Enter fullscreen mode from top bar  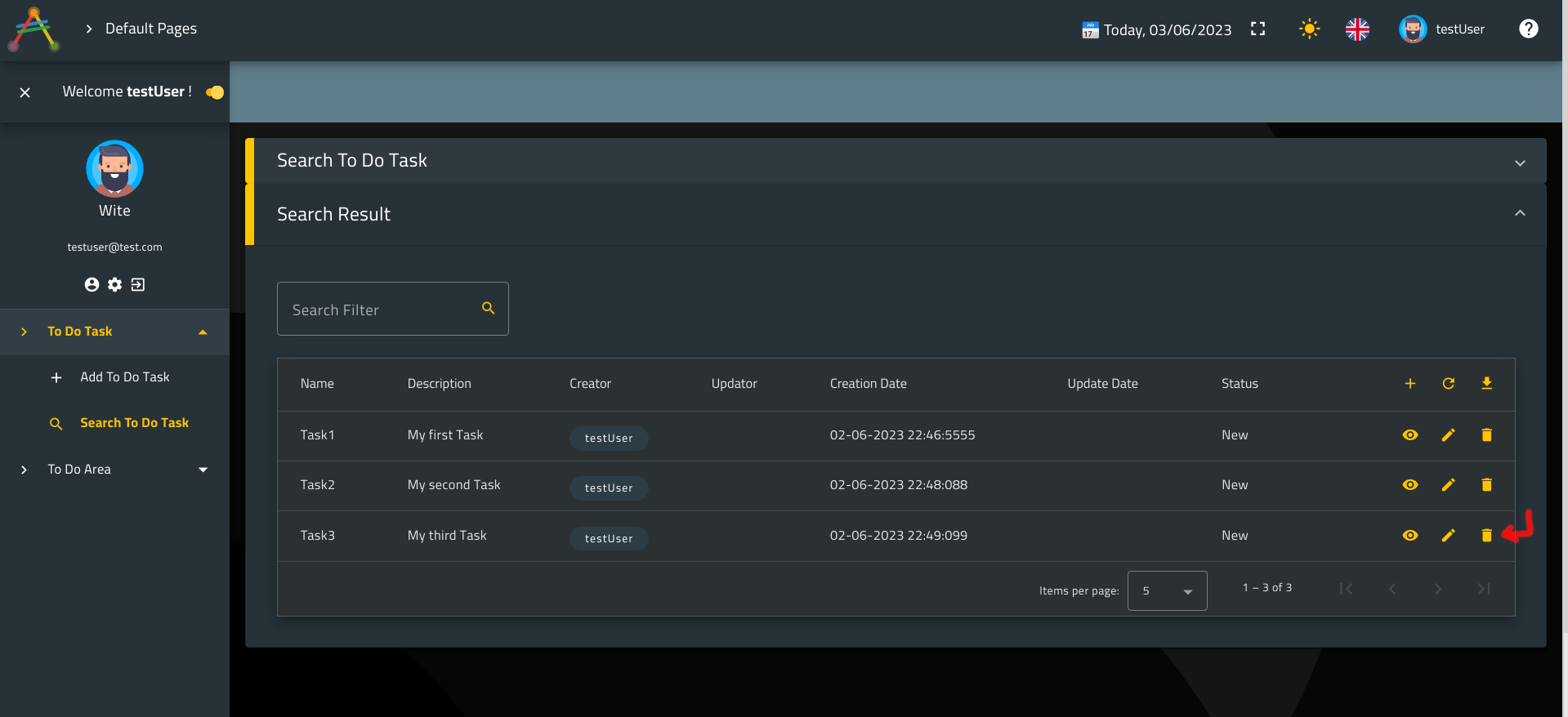point(1258,29)
